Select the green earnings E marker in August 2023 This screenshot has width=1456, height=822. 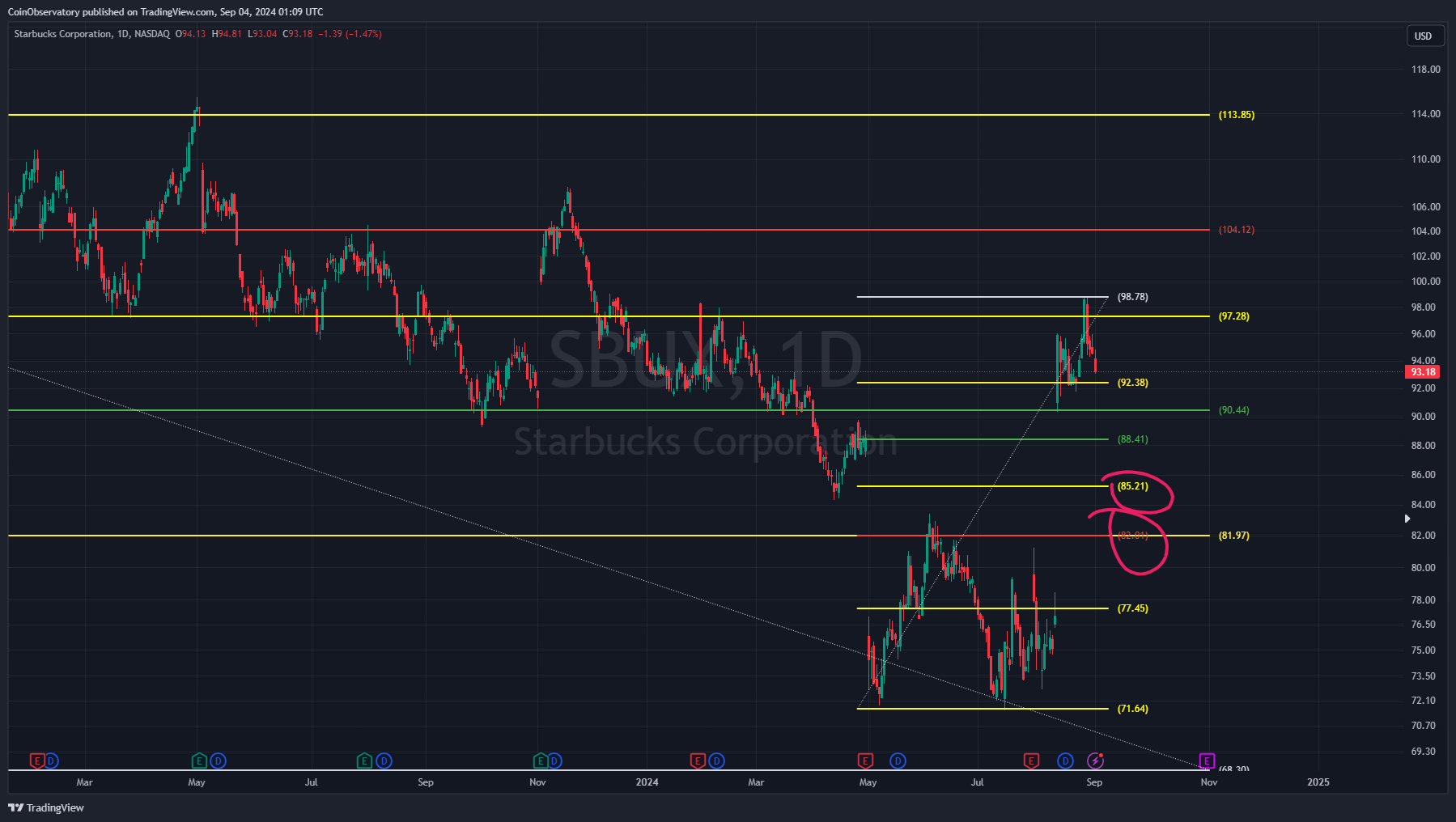tap(364, 761)
